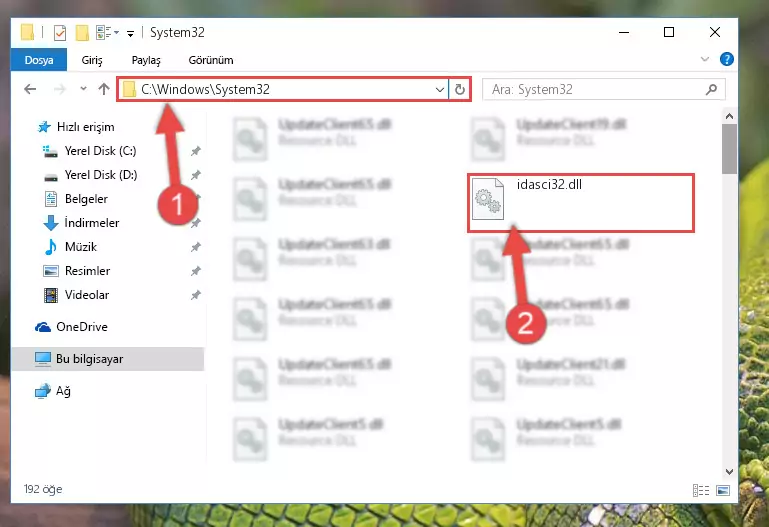Select the idasci32.dll file
Screen dimensions: 769x527
tap(581, 202)
